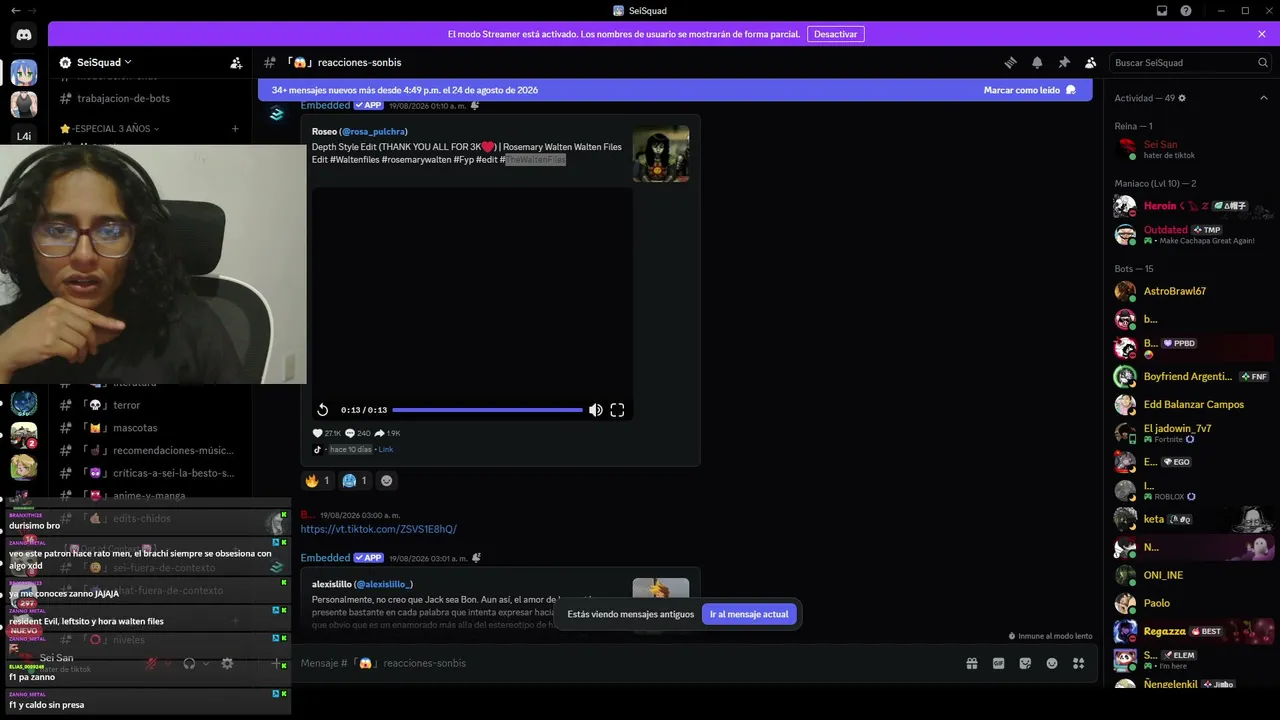Click Ir al mensaje actual button
This screenshot has height=720, width=1280.
click(749, 614)
